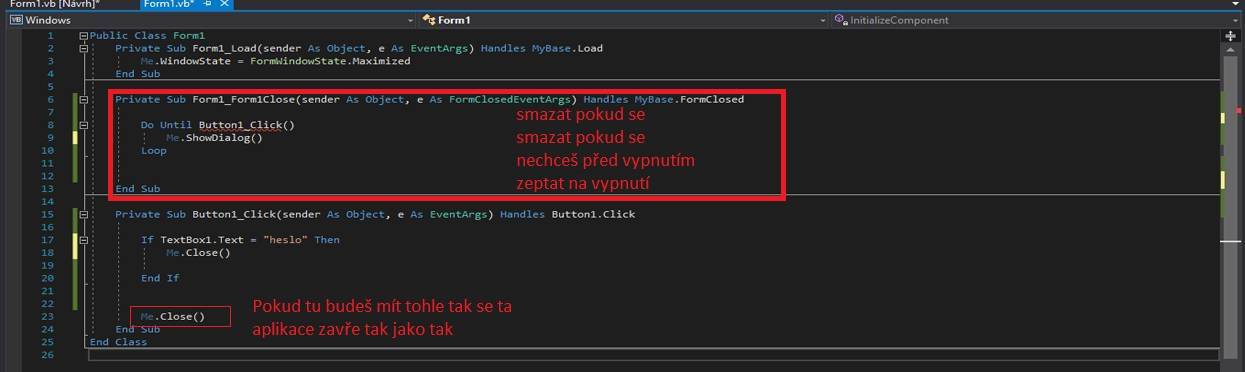Open the InitializeComponent member dropdown

pyautogui.click(x=1036, y=20)
